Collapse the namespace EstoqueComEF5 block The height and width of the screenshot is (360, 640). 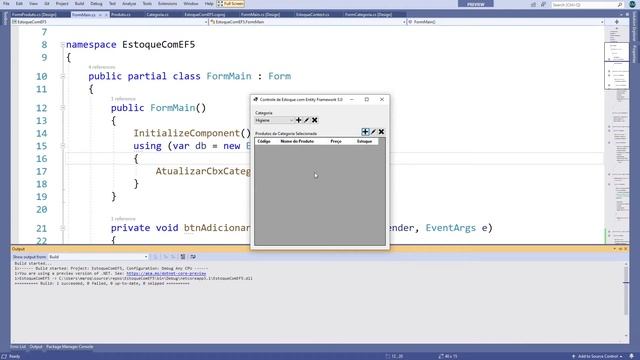[62, 44]
